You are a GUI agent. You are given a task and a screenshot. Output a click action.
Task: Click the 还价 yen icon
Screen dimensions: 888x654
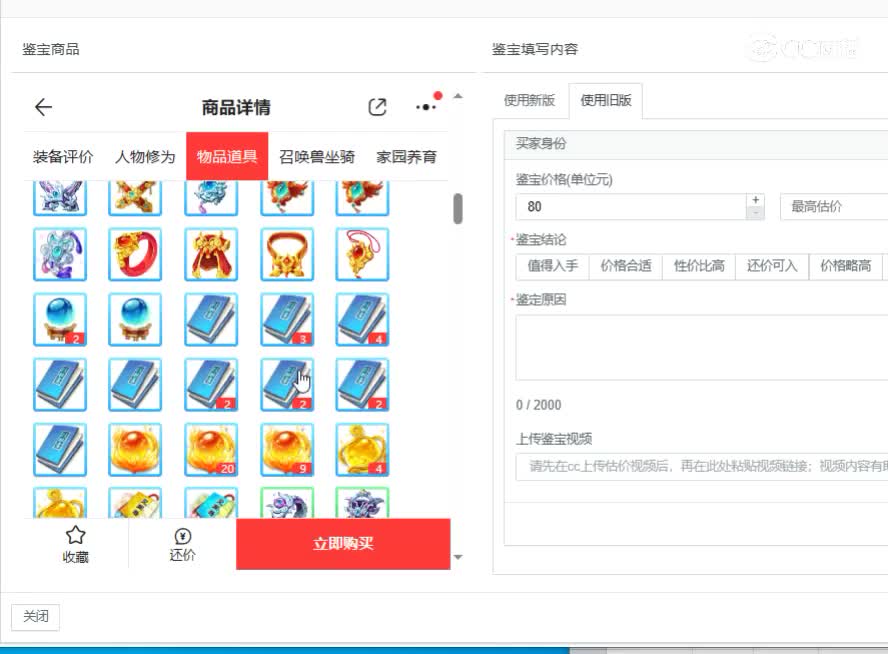[182, 536]
